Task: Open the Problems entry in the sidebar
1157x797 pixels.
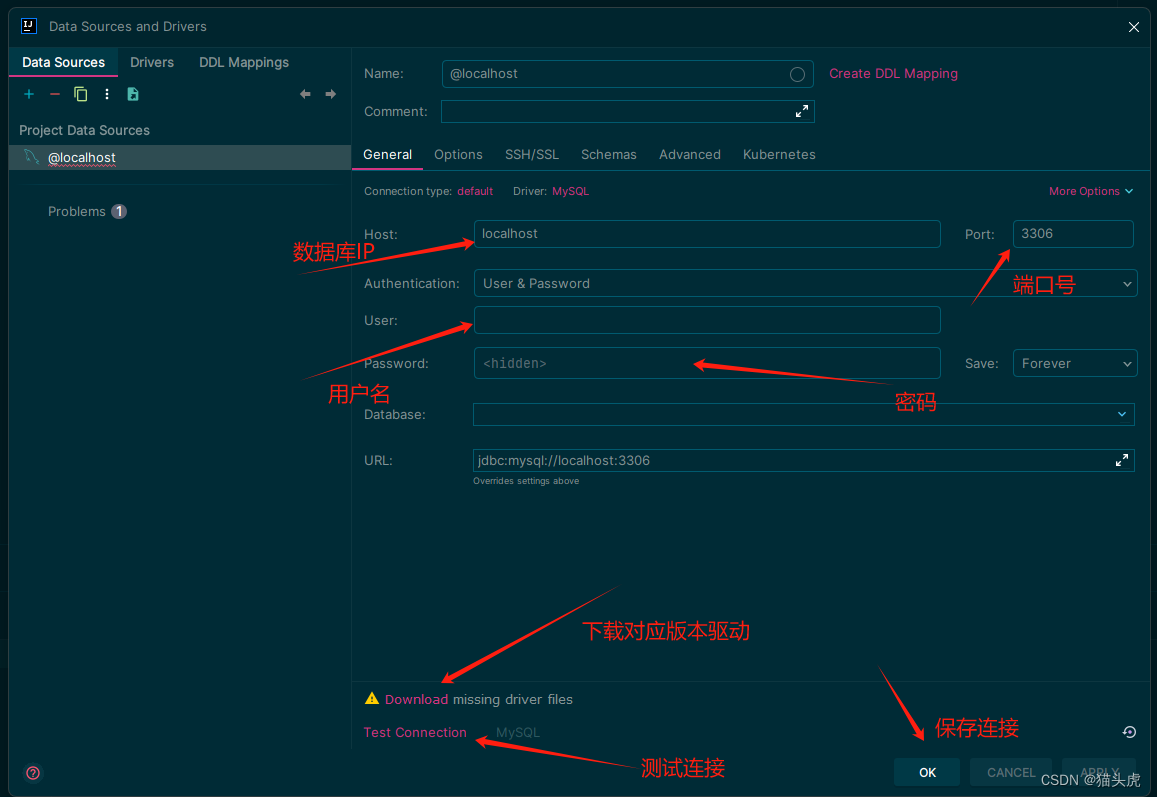Action: click(87, 212)
